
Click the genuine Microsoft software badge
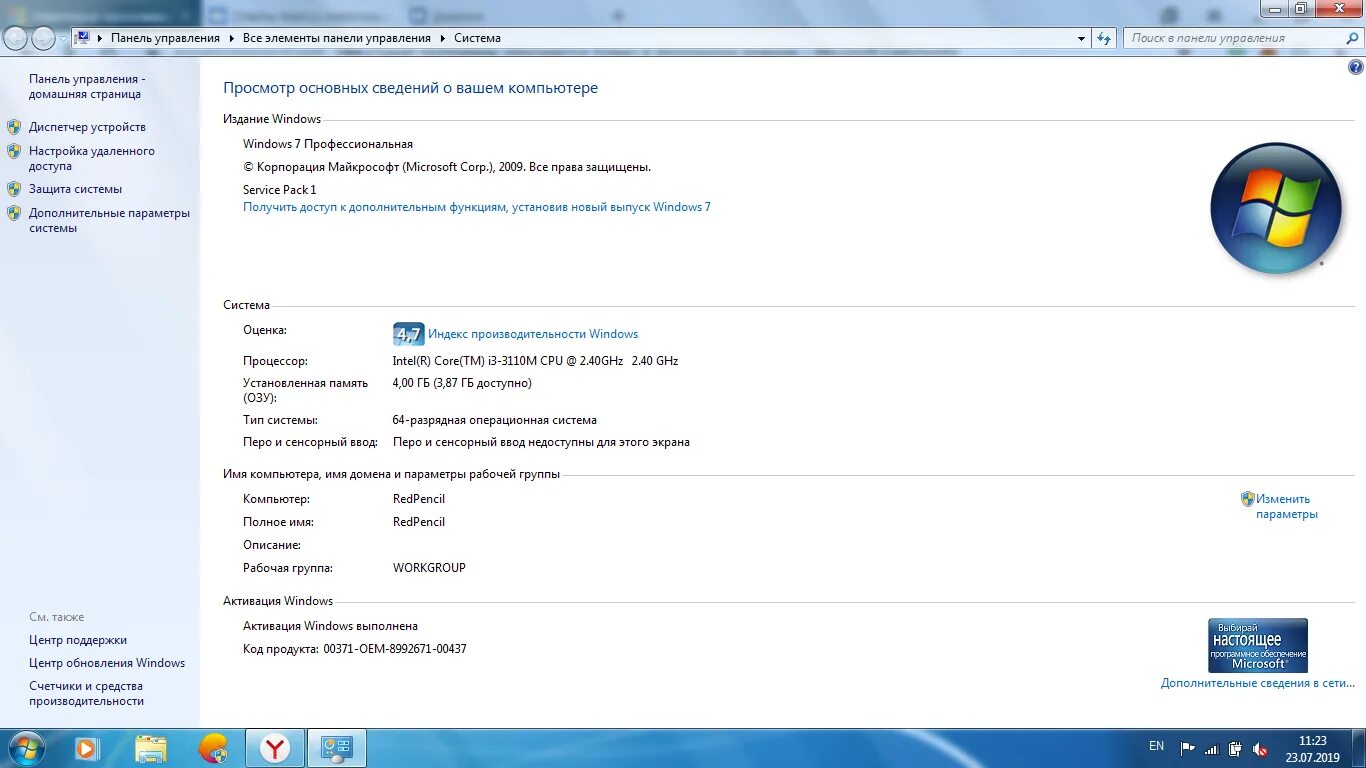(x=1258, y=645)
